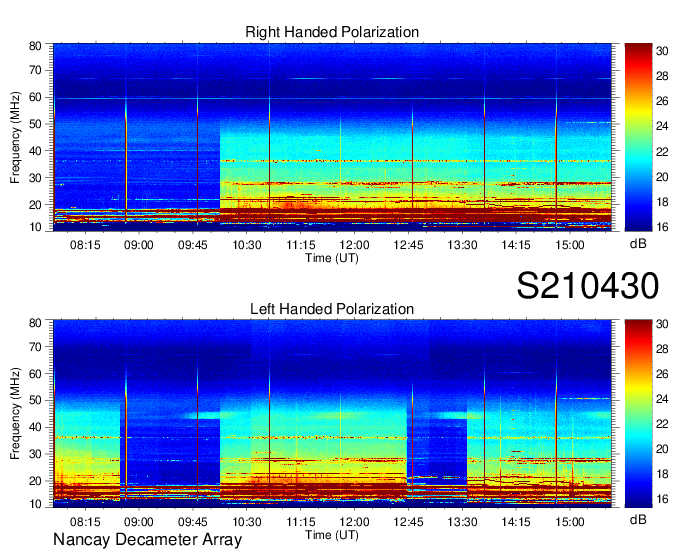The width and height of the screenshot is (680, 552).
Task: Click "Frequency (MHz)" axis label of bottom plot
Action: (x=15, y=414)
